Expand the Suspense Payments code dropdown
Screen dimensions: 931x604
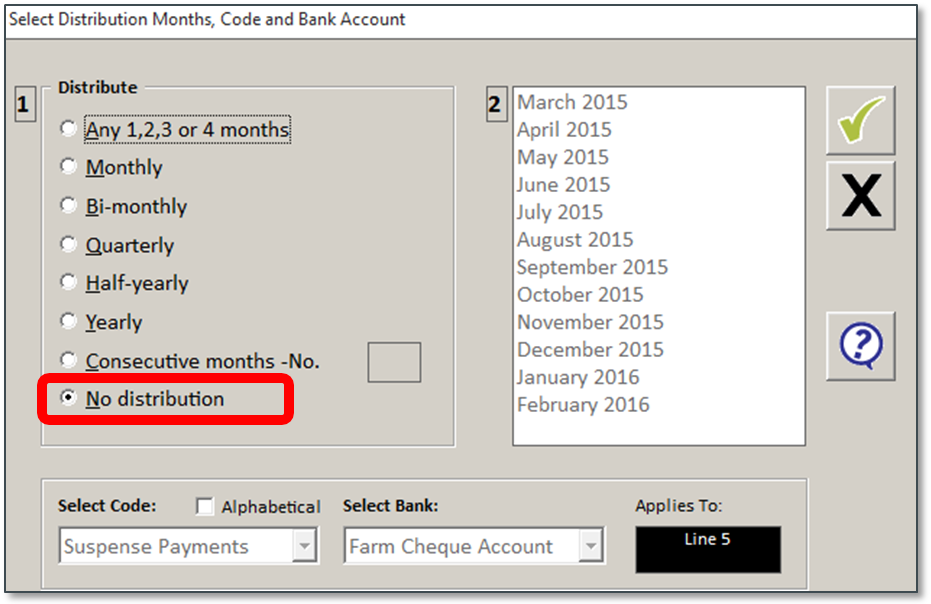tap(305, 546)
